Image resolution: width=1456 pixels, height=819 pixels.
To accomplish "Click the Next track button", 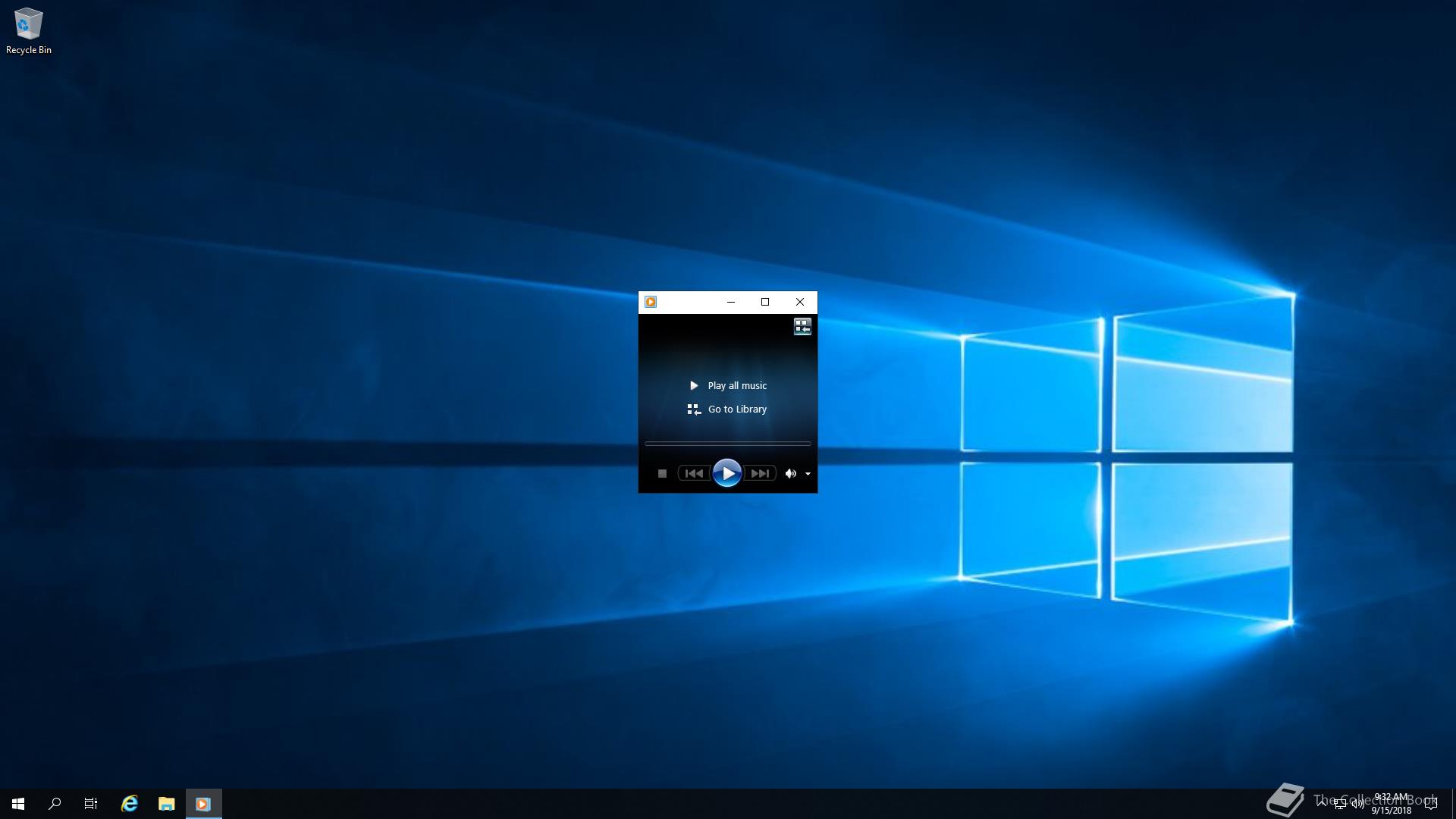I will [760, 474].
